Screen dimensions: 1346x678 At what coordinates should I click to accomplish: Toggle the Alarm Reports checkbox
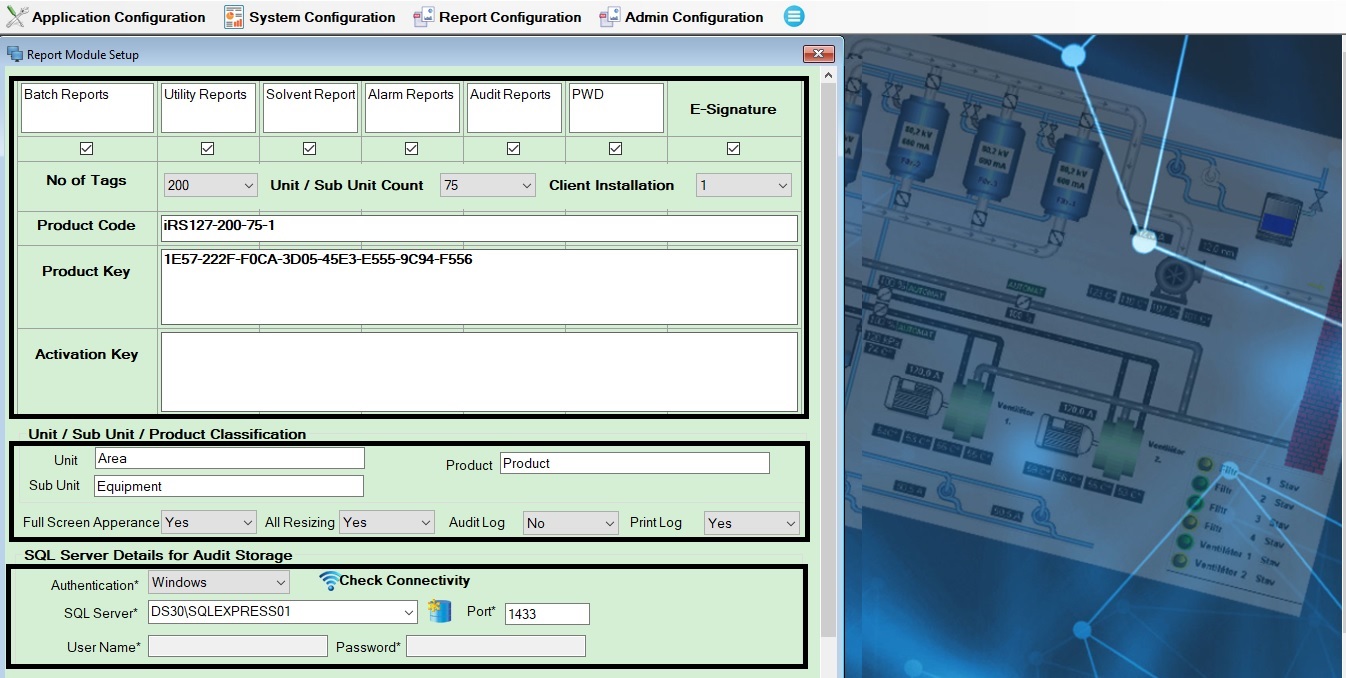click(x=411, y=148)
